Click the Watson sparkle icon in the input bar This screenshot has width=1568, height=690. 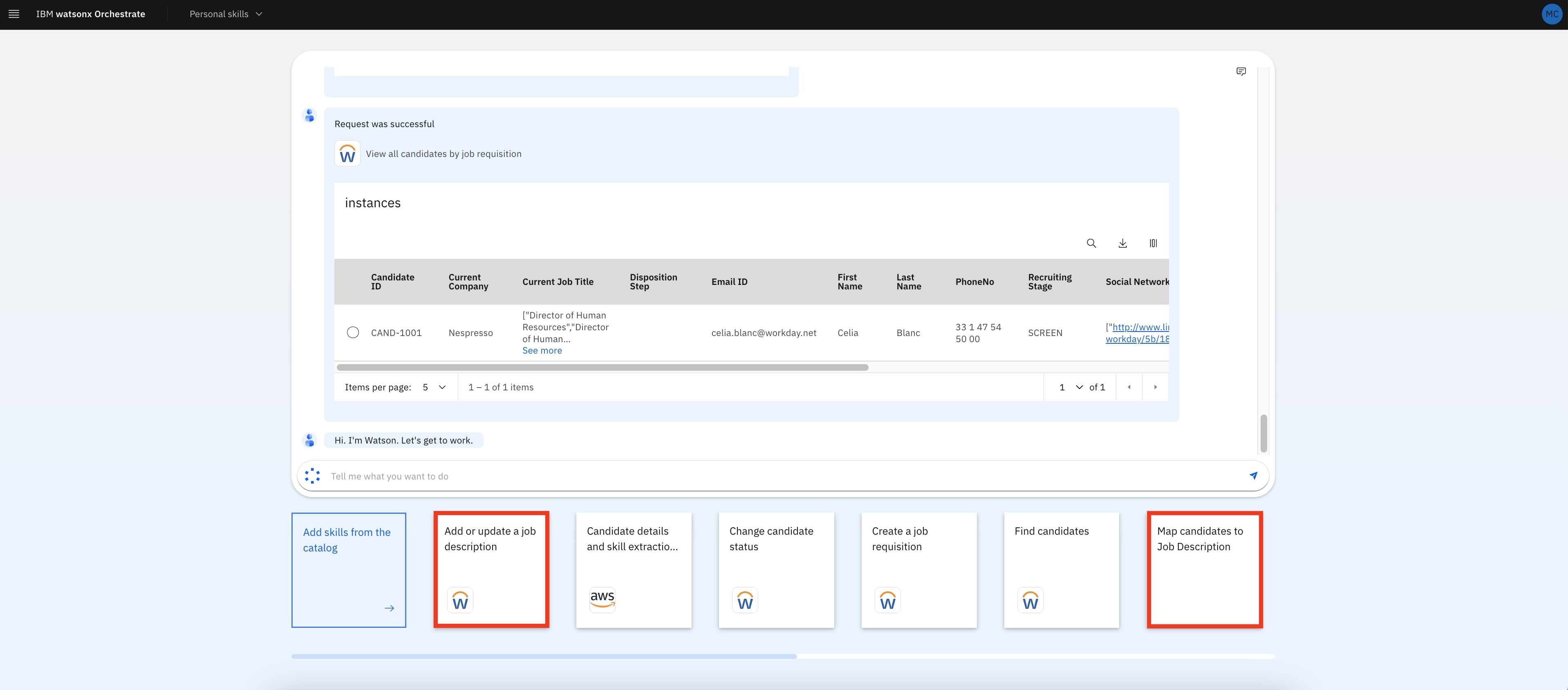(x=312, y=476)
